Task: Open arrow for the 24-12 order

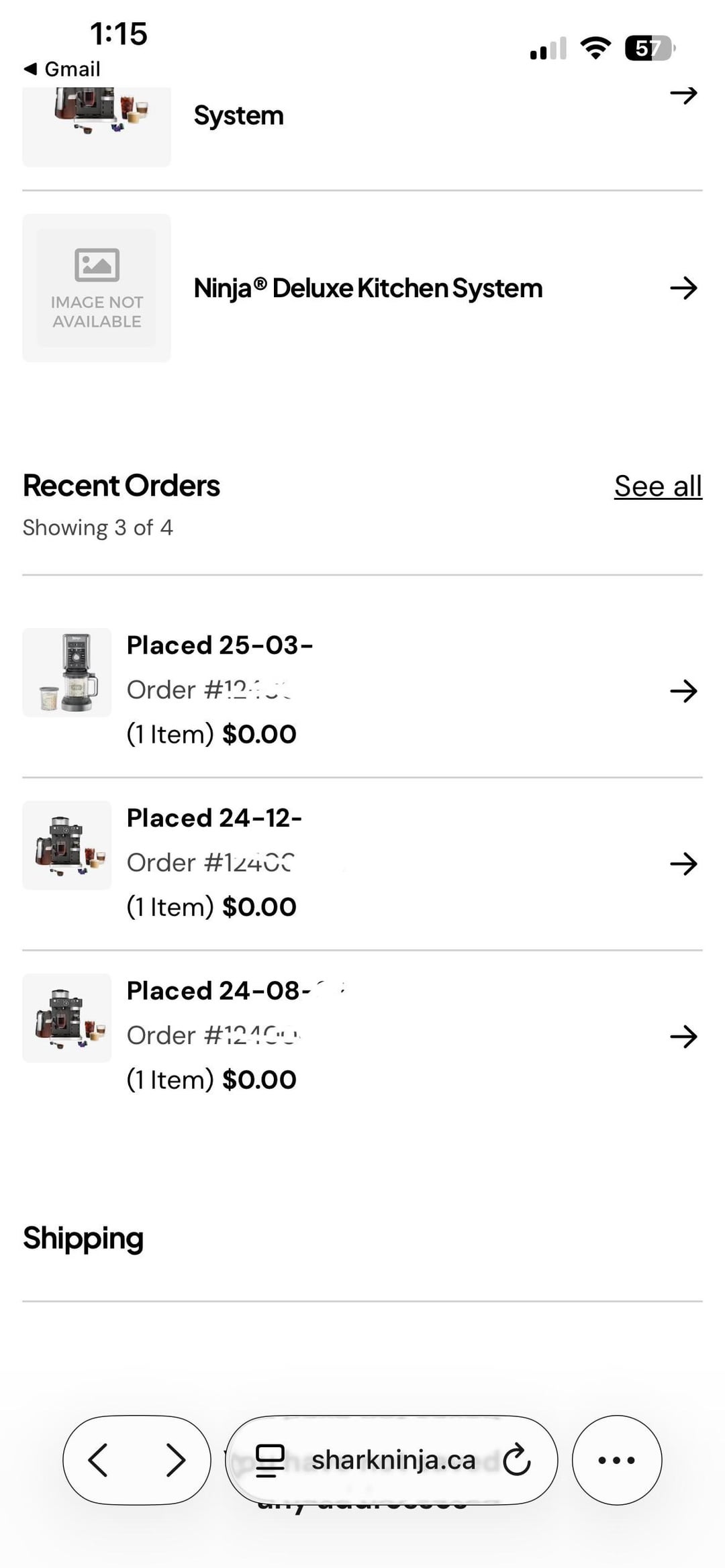Action: [683, 864]
